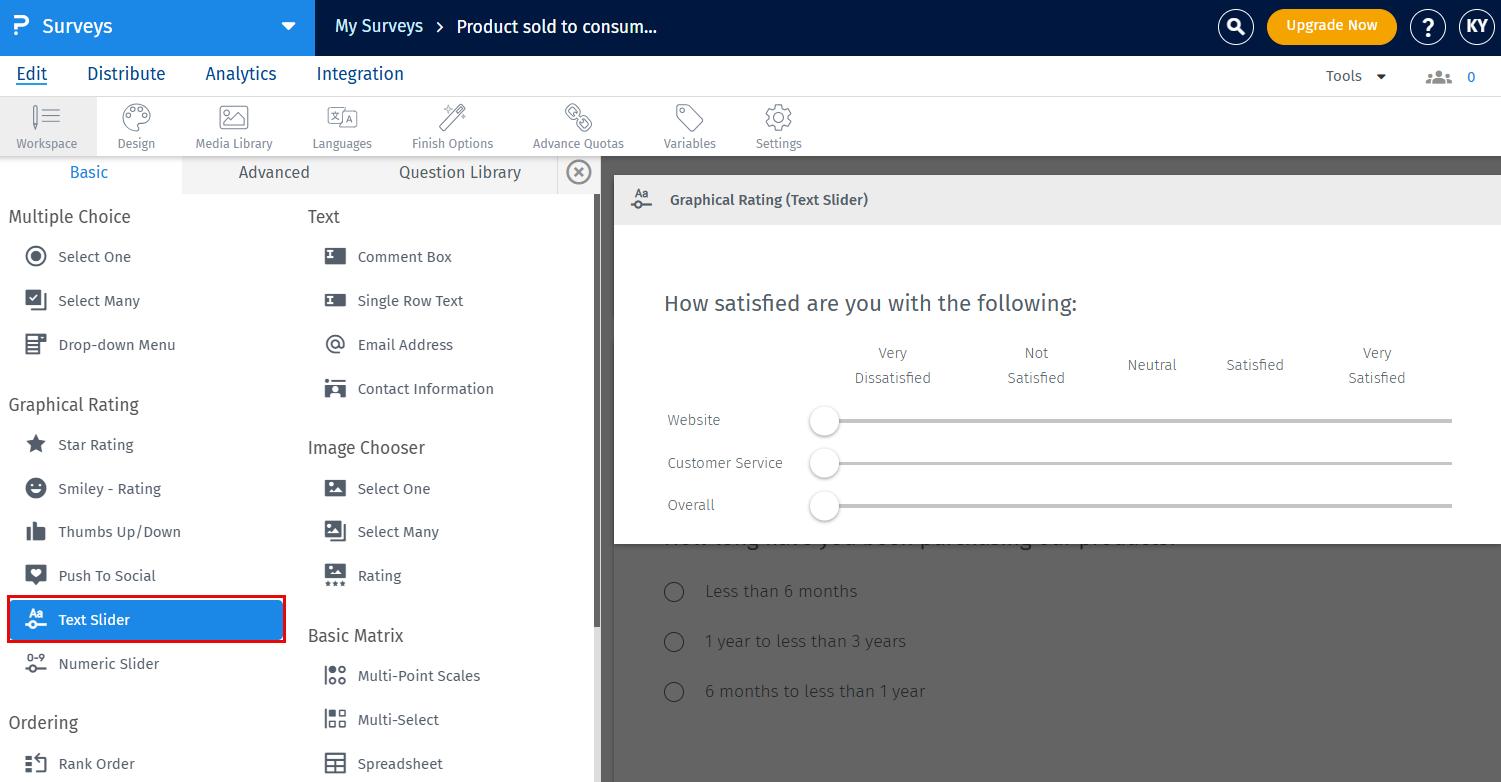Close the question type panel
Screen dimensions: 1501x782
coord(578,171)
